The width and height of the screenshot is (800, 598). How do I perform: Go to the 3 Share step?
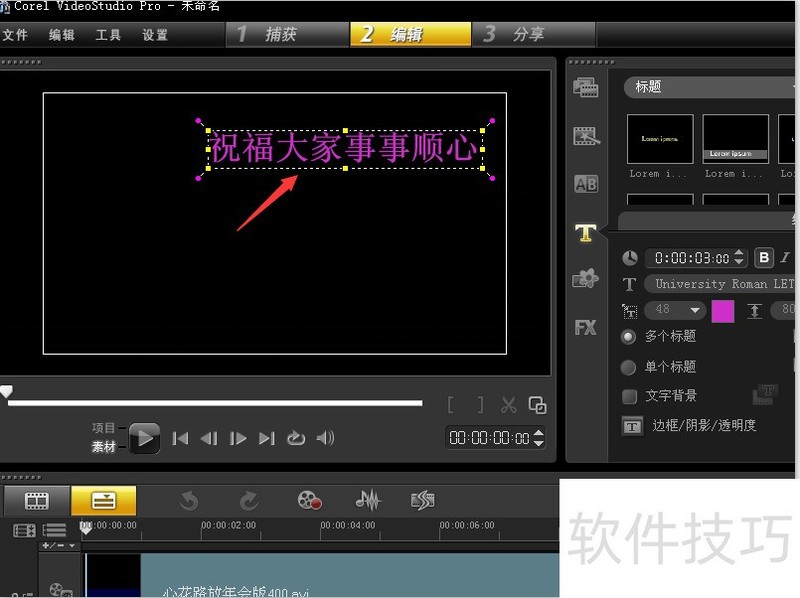click(x=534, y=35)
